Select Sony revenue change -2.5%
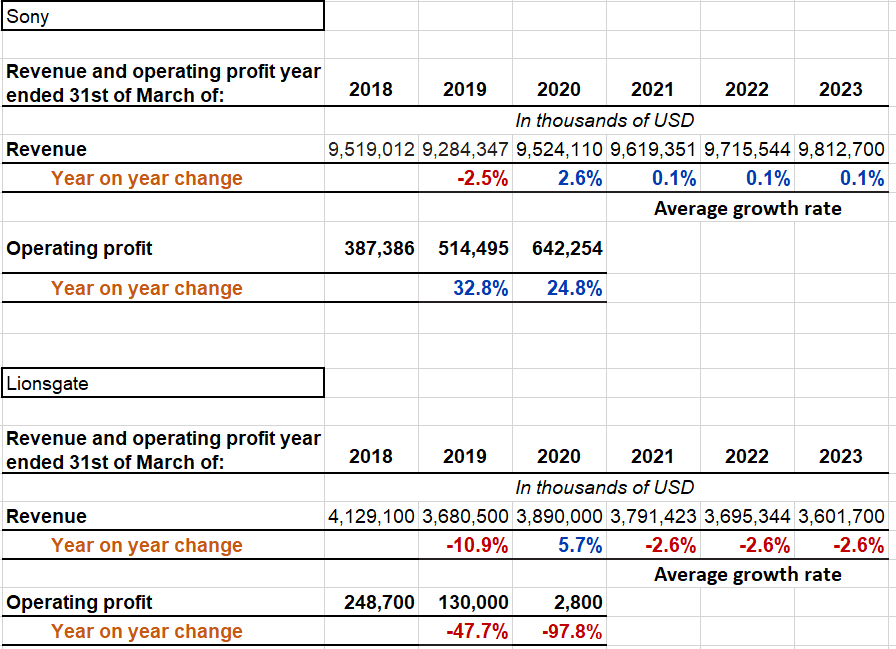The height and width of the screenshot is (649, 896). pyautogui.click(x=482, y=178)
